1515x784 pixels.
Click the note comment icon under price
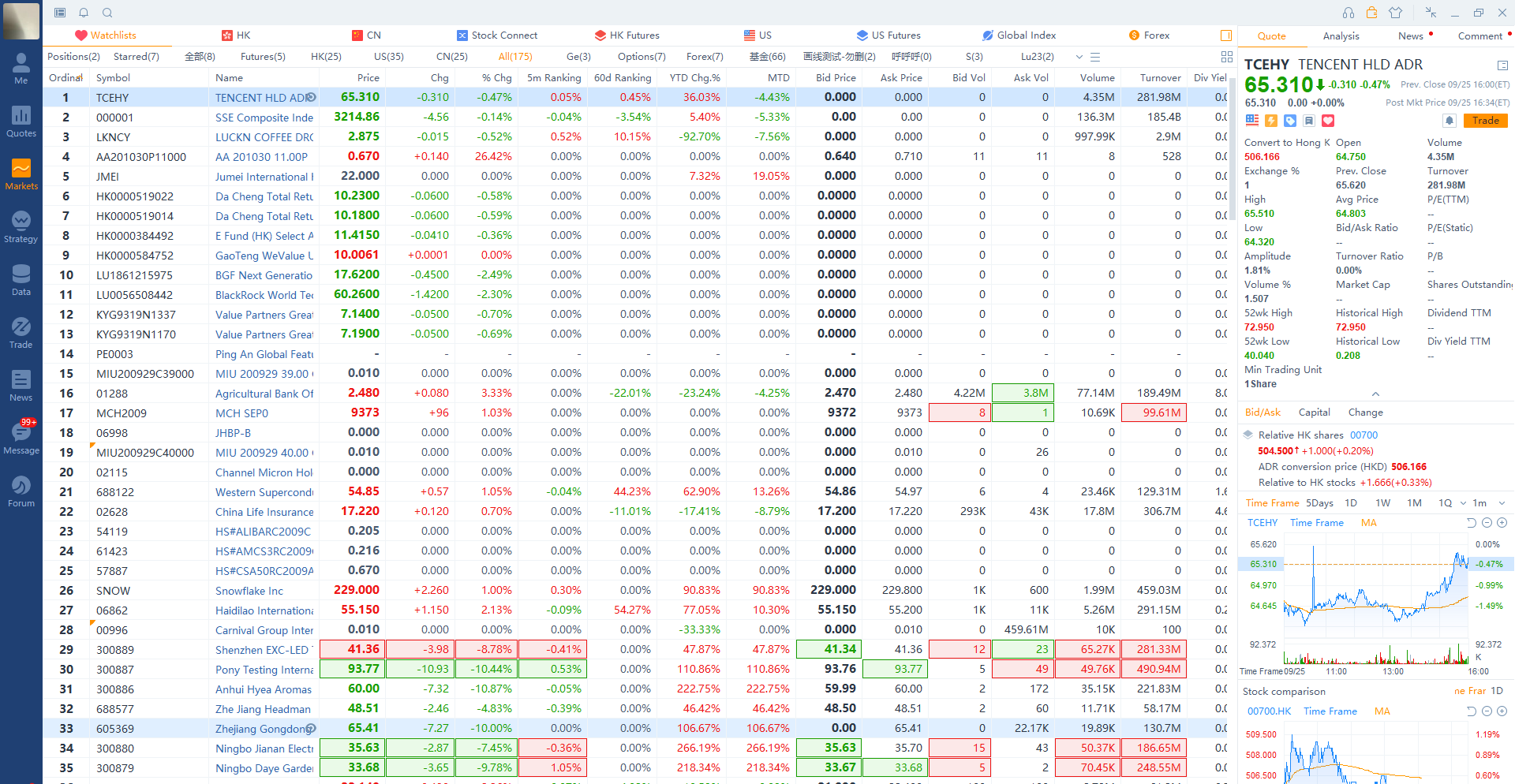point(1309,121)
